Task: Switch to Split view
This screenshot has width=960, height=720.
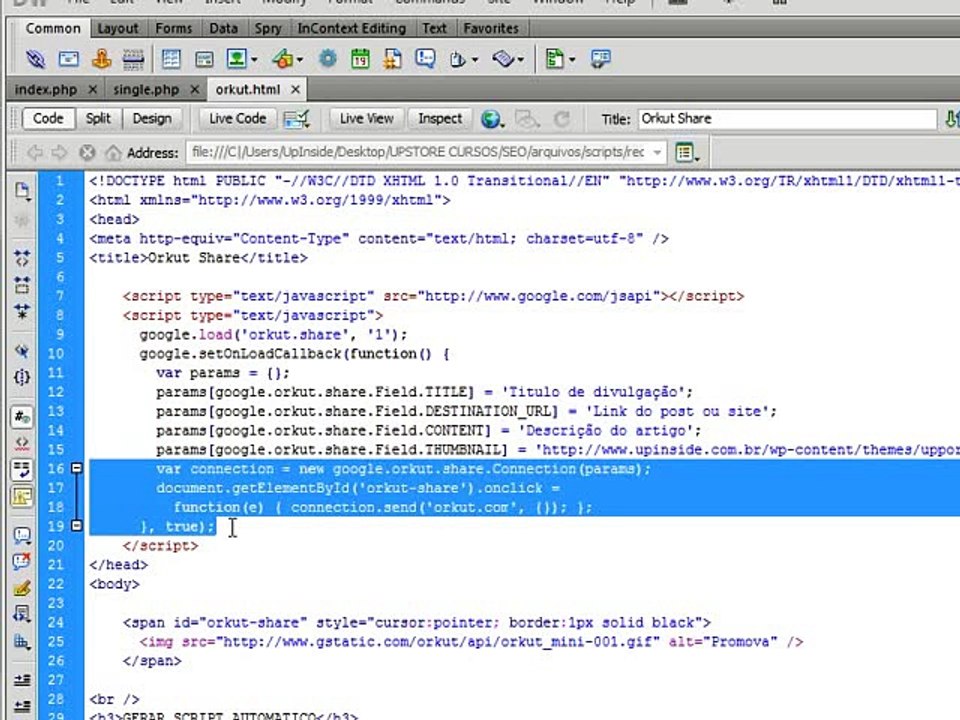Action: [x=98, y=119]
